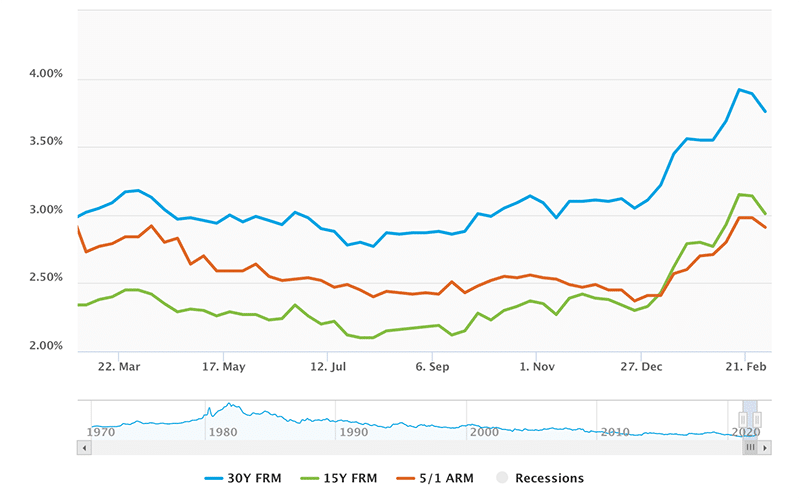Jump navigator to the 1980 peak
The image size is (800, 498).
229,406
